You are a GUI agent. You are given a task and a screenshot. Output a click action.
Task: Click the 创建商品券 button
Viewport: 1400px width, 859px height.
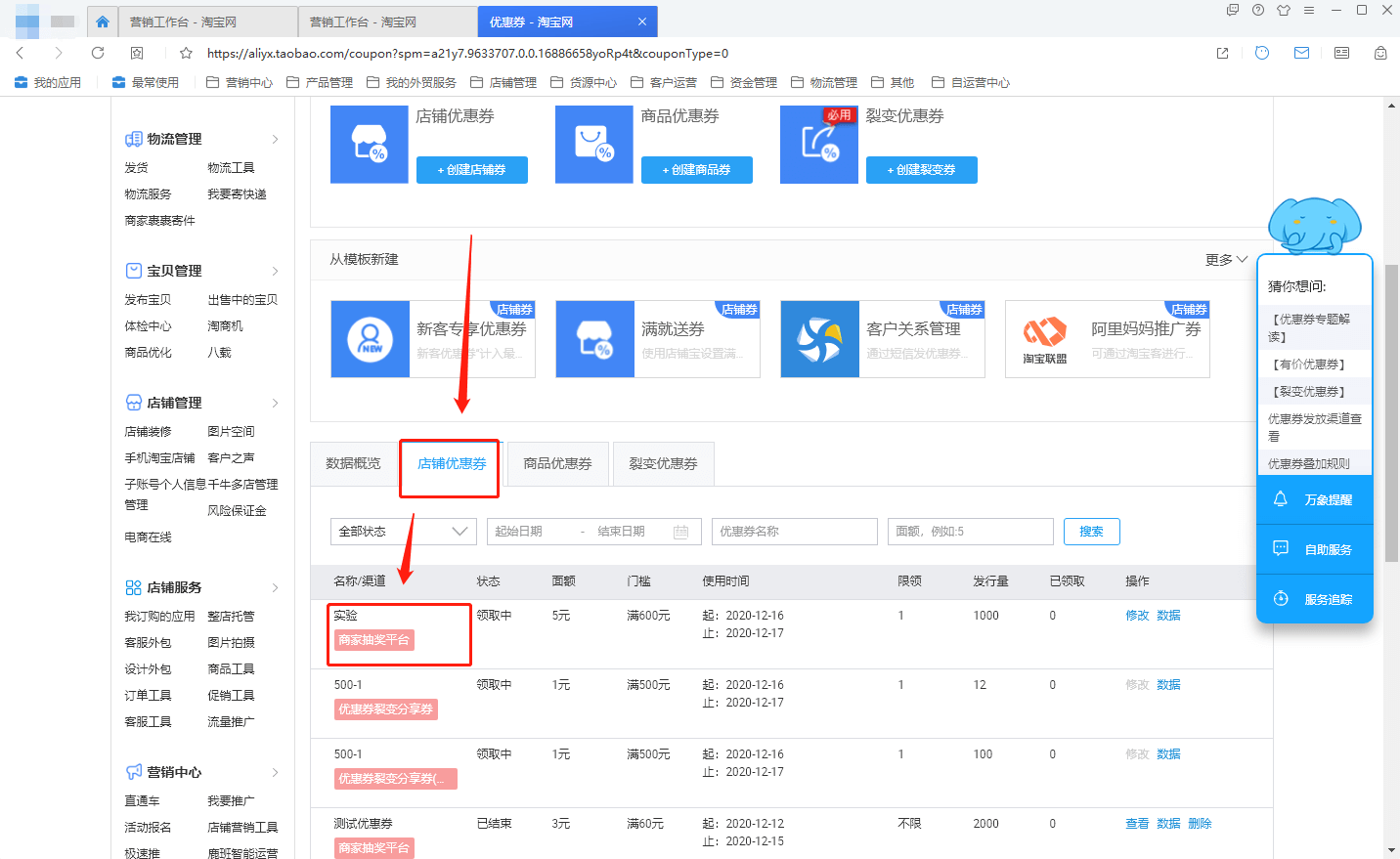point(697,170)
